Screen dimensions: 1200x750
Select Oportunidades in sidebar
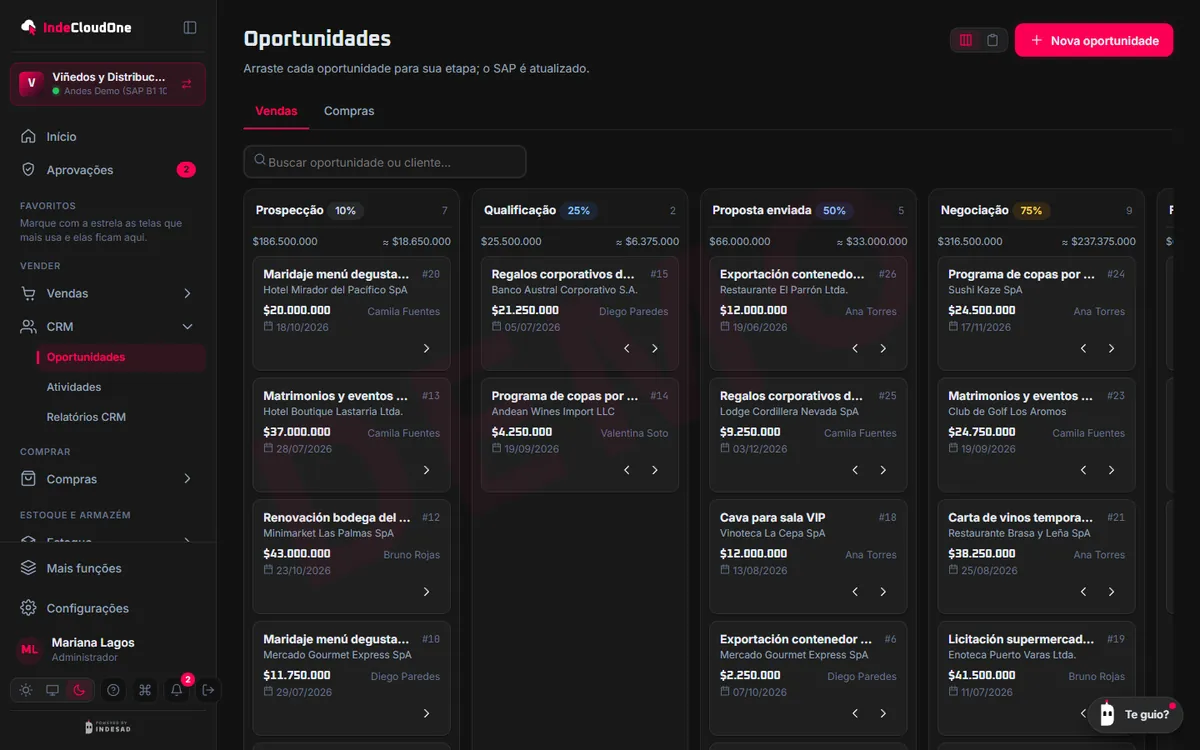pyautogui.click(x=120, y=357)
